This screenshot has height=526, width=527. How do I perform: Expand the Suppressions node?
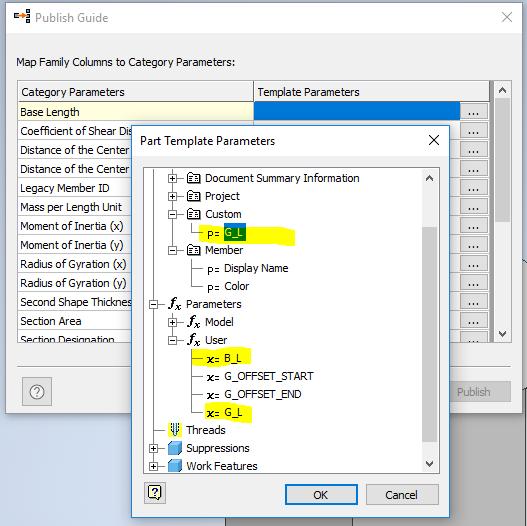pos(154,448)
